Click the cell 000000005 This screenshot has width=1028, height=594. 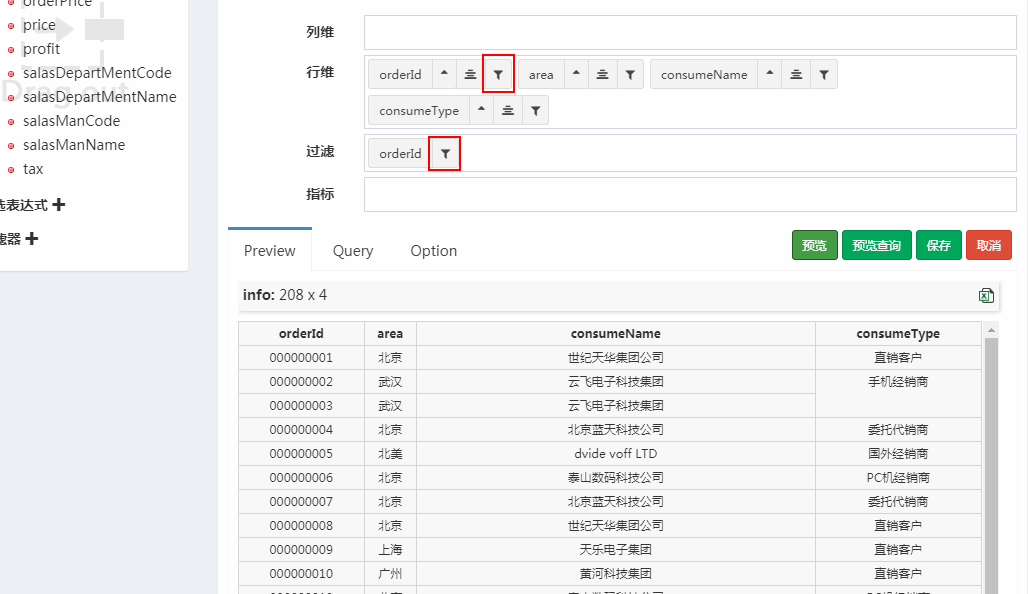(x=301, y=454)
